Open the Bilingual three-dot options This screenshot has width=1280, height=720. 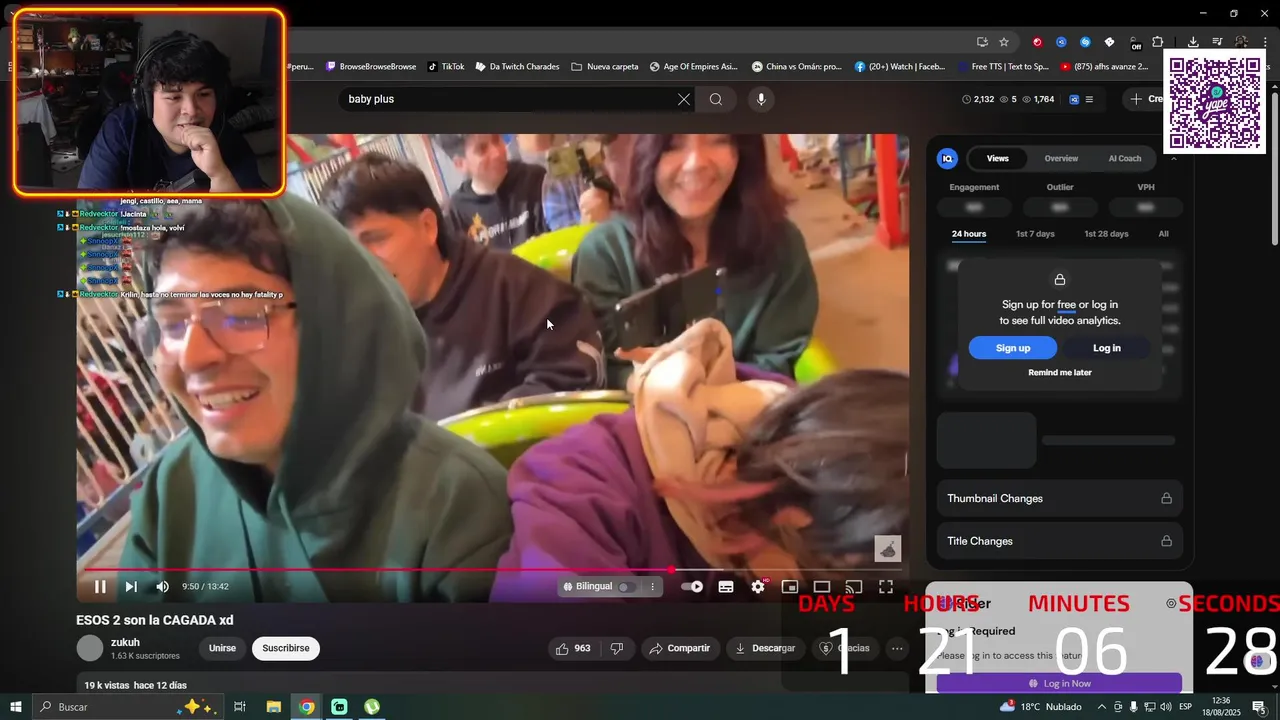(x=652, y=587)
